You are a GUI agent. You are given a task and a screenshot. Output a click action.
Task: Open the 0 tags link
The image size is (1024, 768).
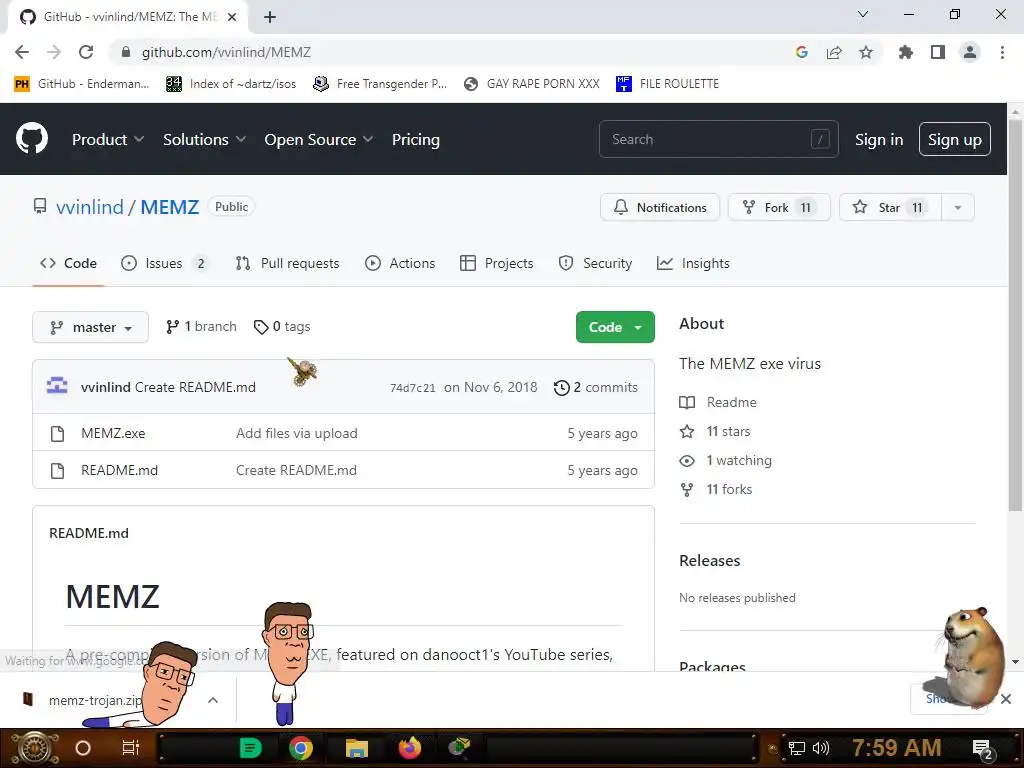282,327
